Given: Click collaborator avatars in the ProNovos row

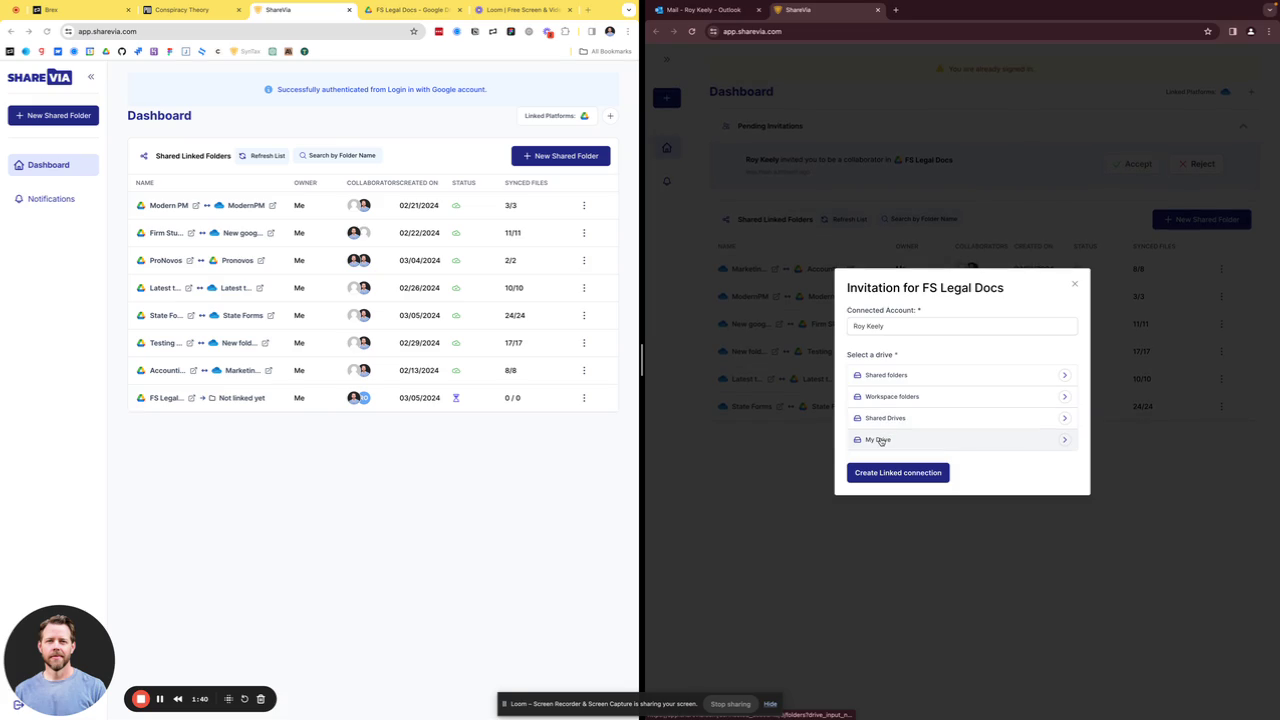Looking at the screenshot, I should tap(358, 261).
